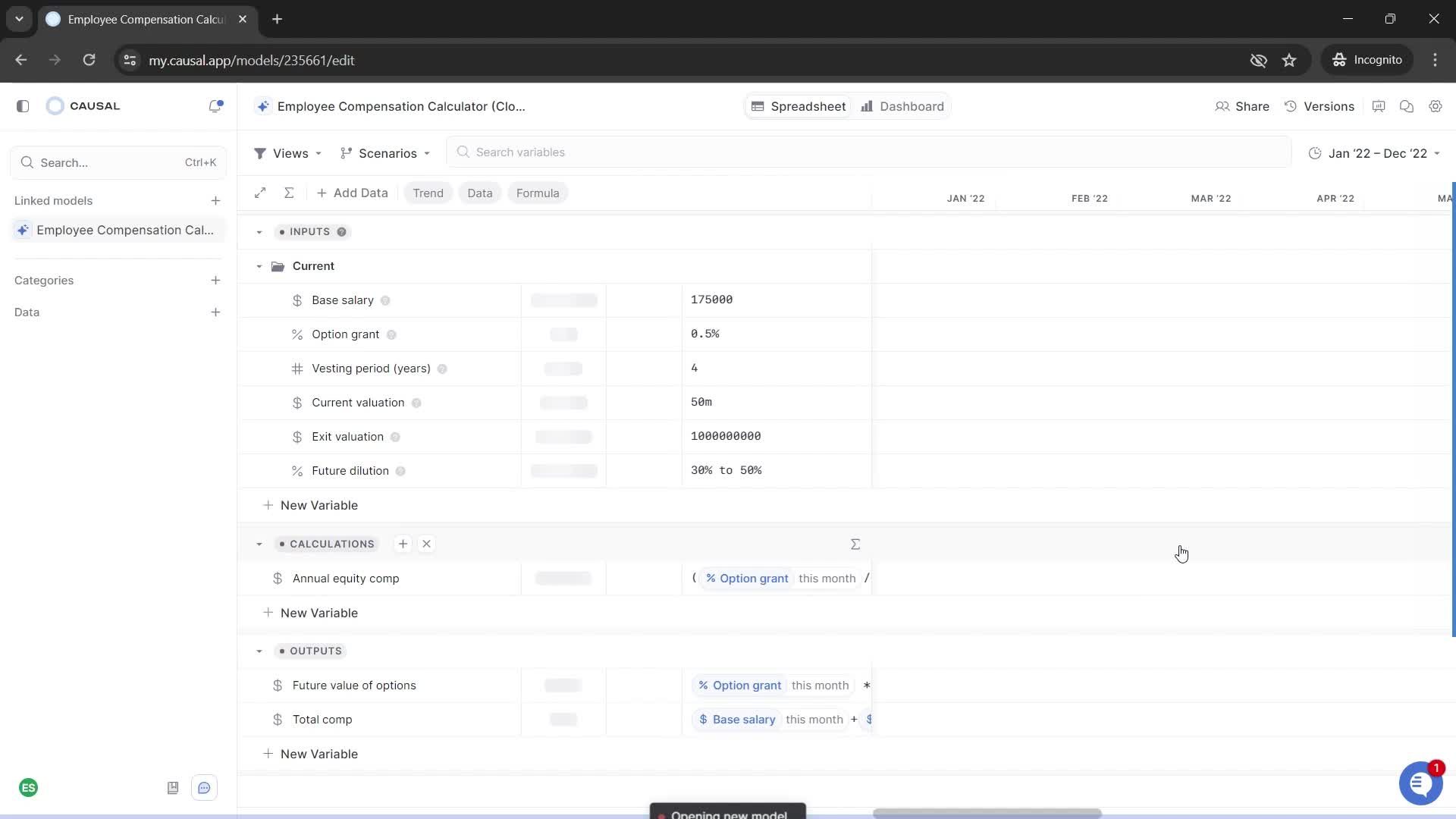This screenshot has width=1456, height=819.
Task: Click the sidebar Search field
Action: point(118,162)
